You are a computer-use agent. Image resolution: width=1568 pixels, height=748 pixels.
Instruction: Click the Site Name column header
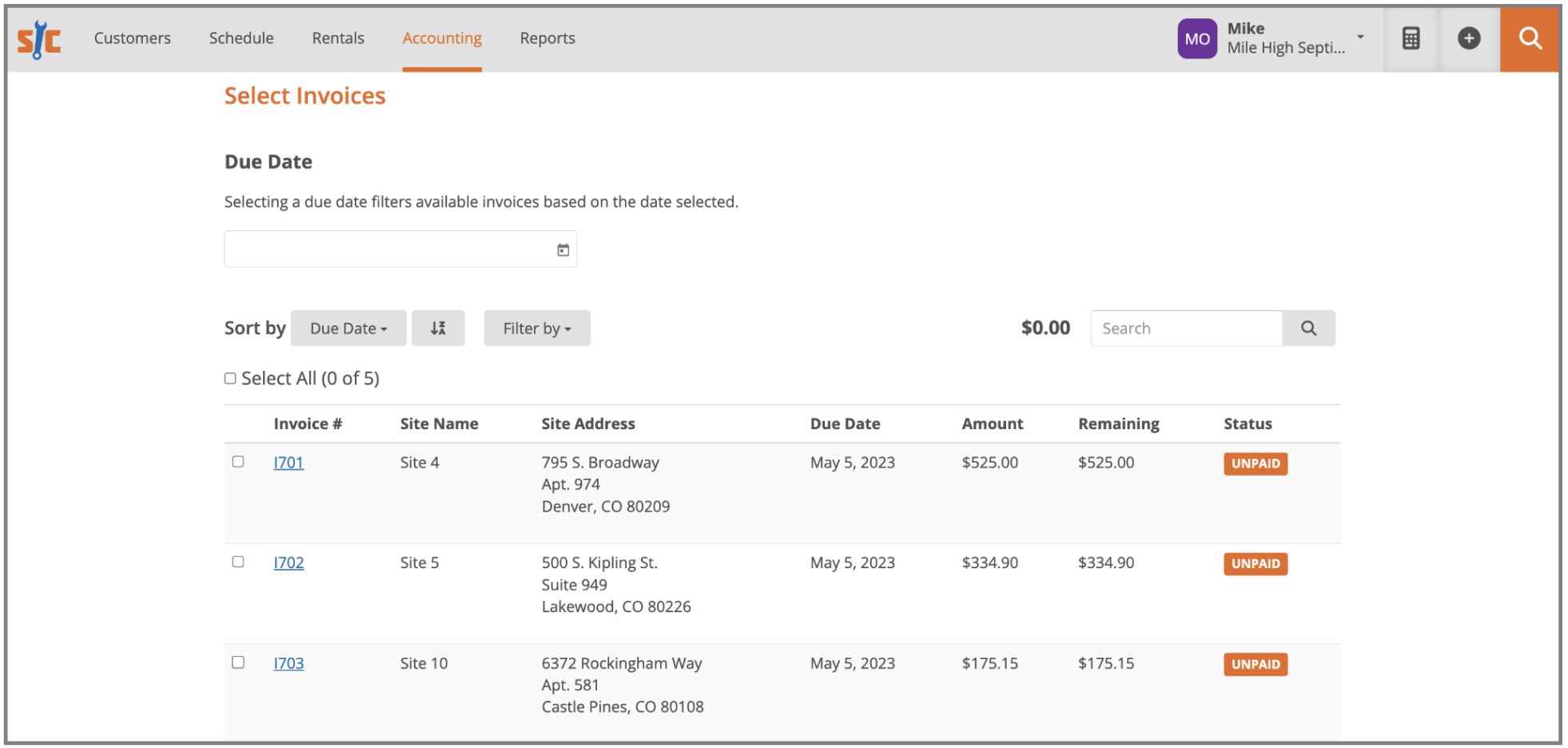[x=439, y=424]
